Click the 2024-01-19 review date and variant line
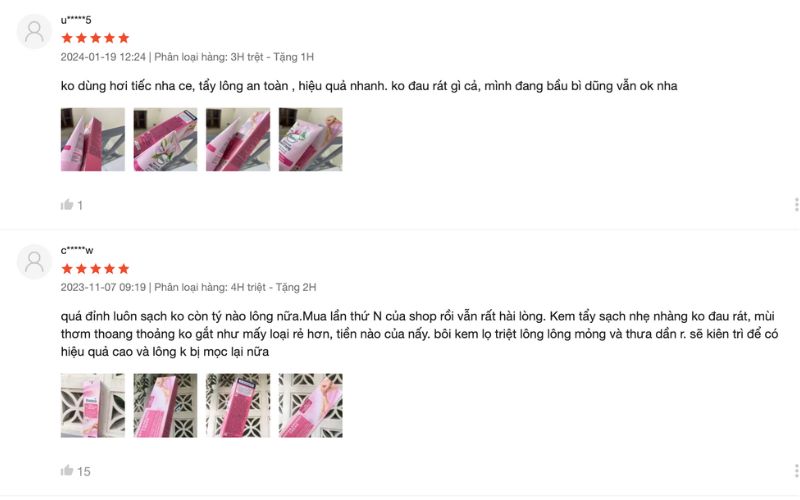This screenshot has width=800, height=500. pyautogui.click(x=187, y=57)
